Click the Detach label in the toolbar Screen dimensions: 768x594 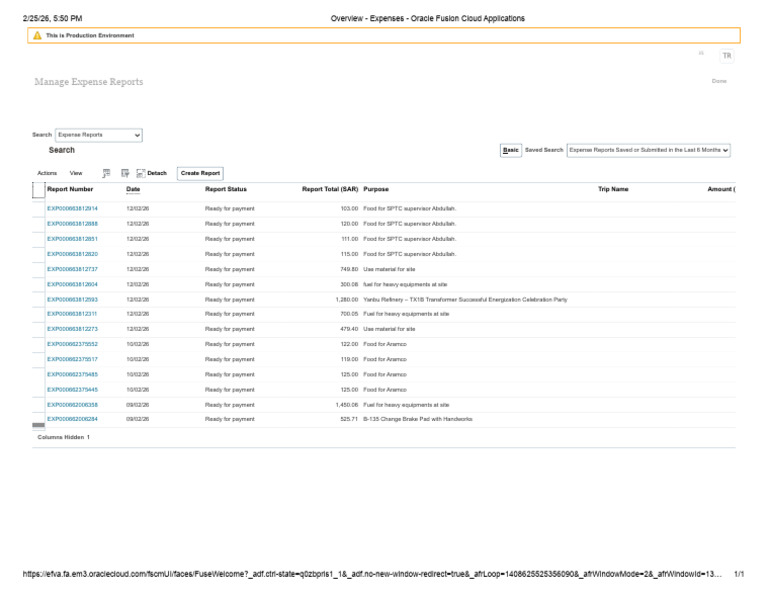tap(157, 173)
